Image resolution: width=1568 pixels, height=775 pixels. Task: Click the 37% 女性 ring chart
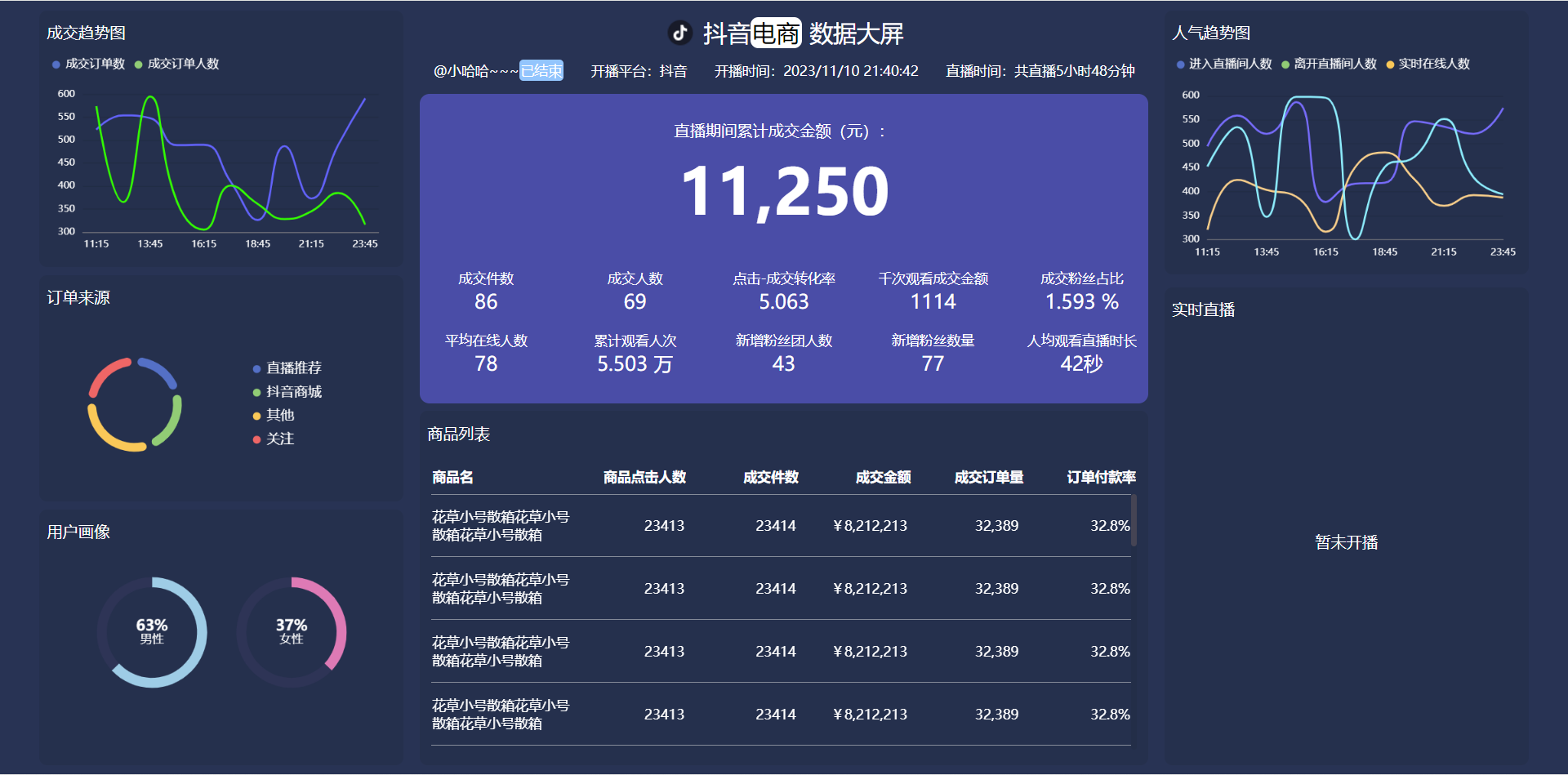tap(292, 632)
